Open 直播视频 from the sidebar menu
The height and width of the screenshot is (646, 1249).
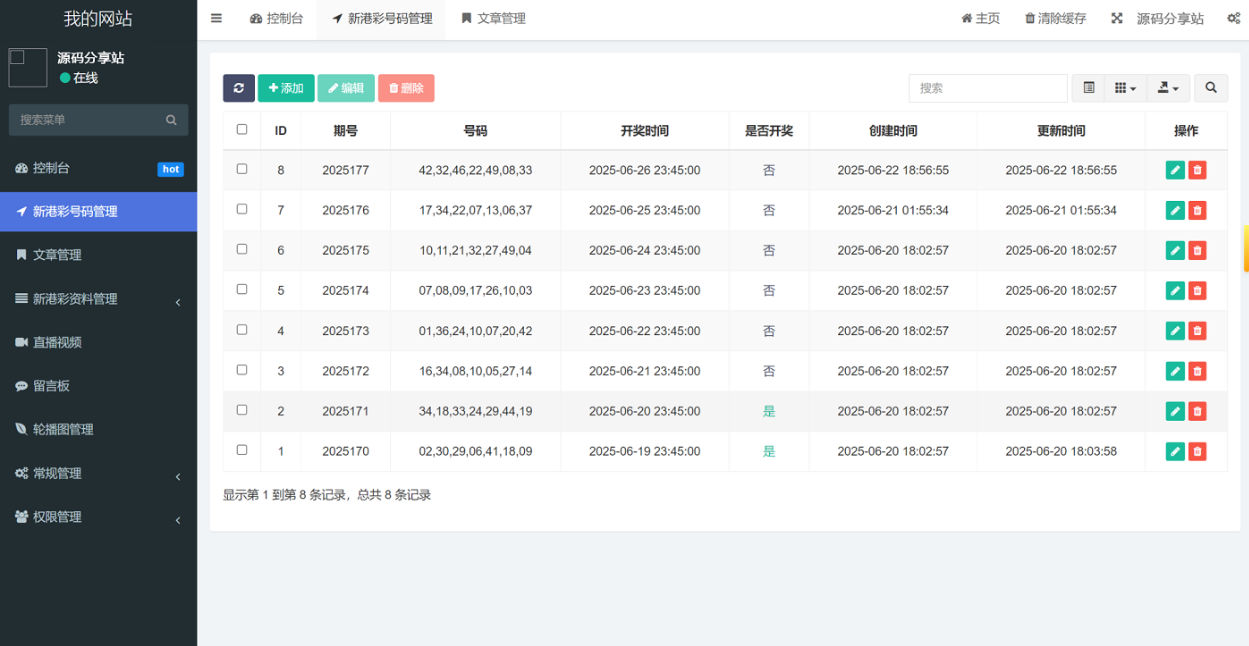point(57,342)
